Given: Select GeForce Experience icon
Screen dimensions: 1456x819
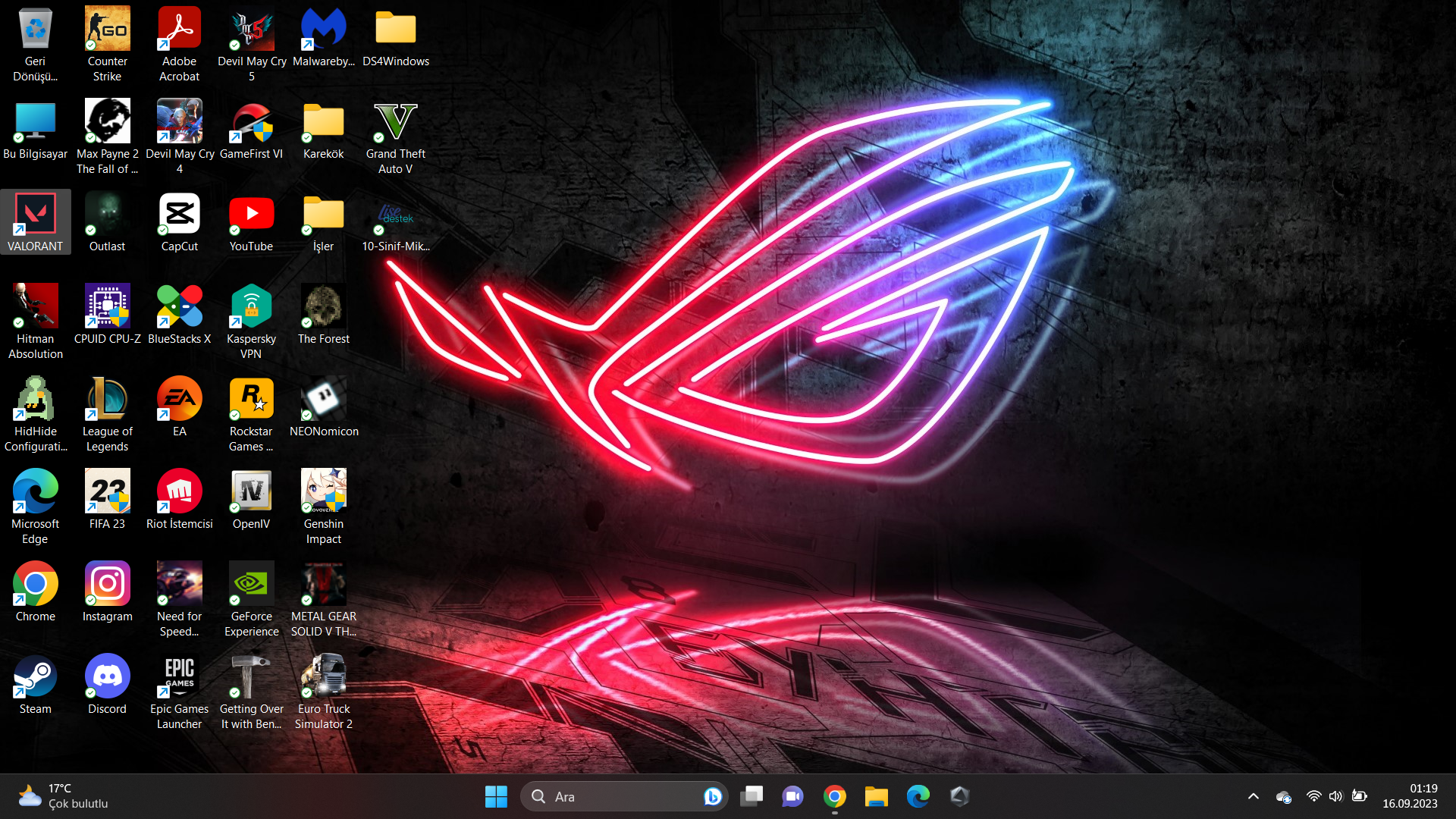Looking at the screenshot, I should point(251,599).
